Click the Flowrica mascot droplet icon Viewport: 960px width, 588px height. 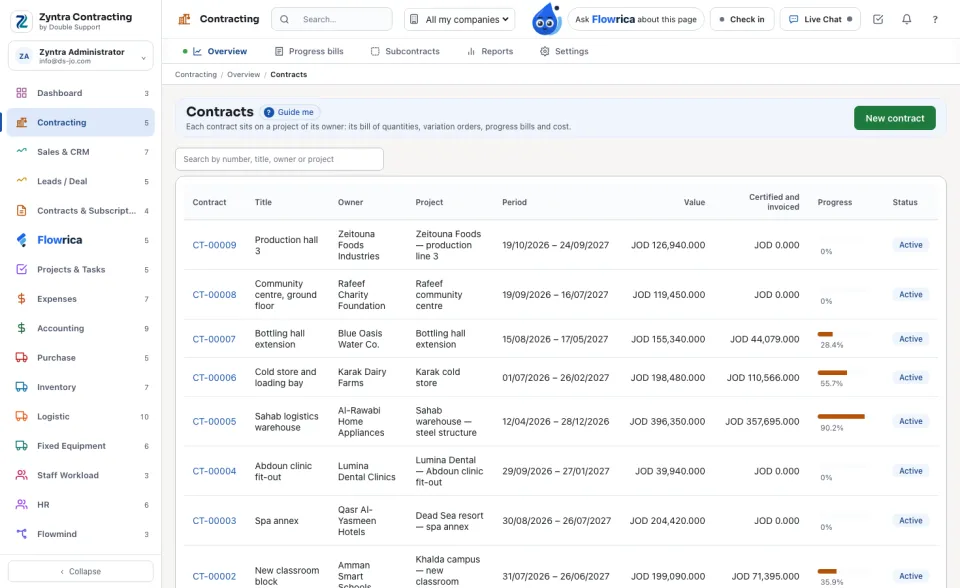[546, 19]
